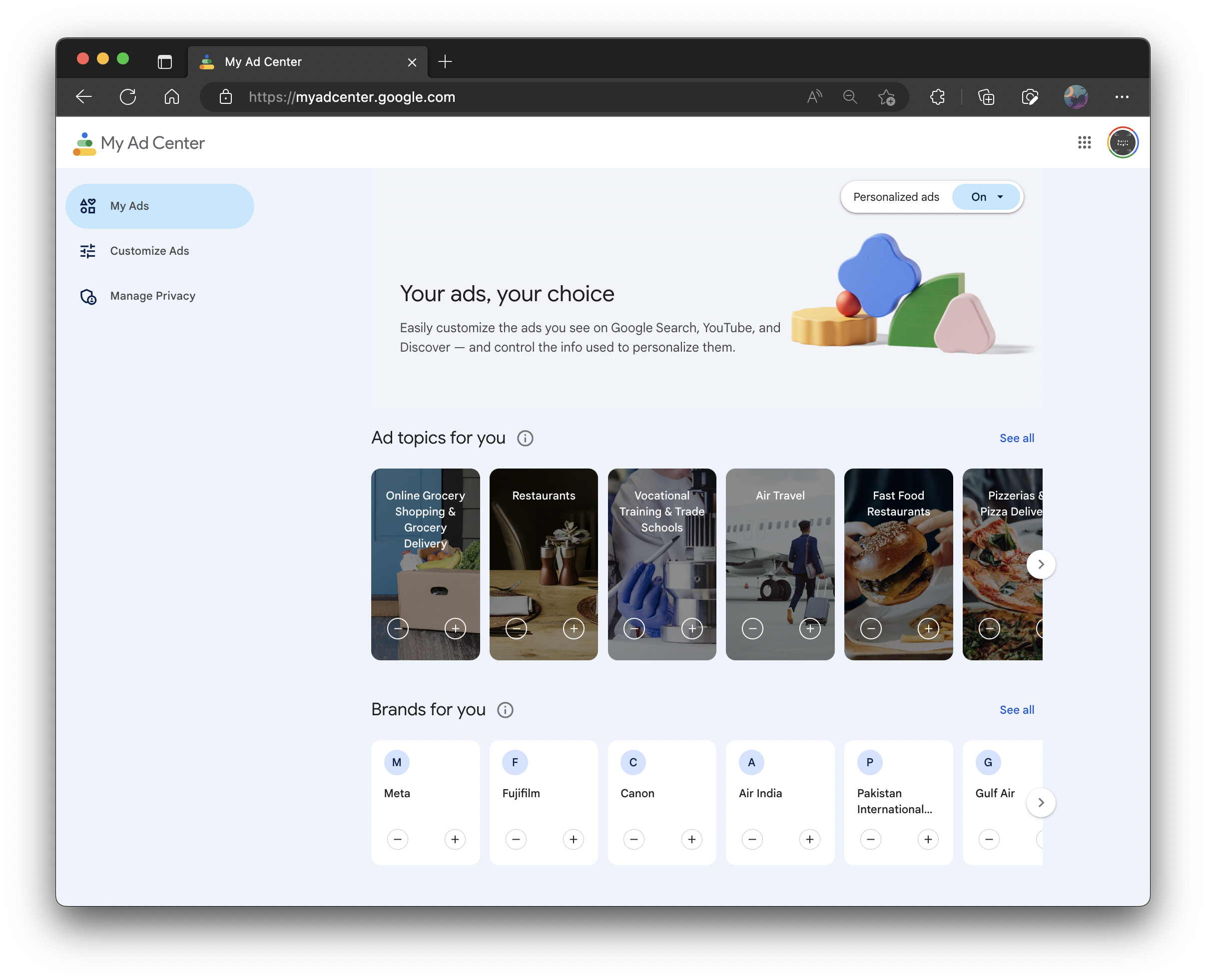
Task: Click plus on Meta brand
Action: (x=455, y=840)
